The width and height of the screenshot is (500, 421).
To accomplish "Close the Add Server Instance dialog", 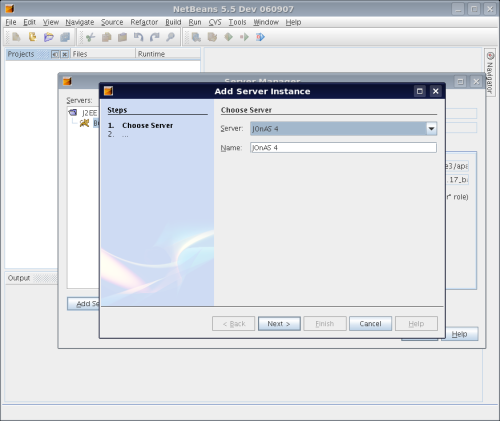I will click(436, 91).
